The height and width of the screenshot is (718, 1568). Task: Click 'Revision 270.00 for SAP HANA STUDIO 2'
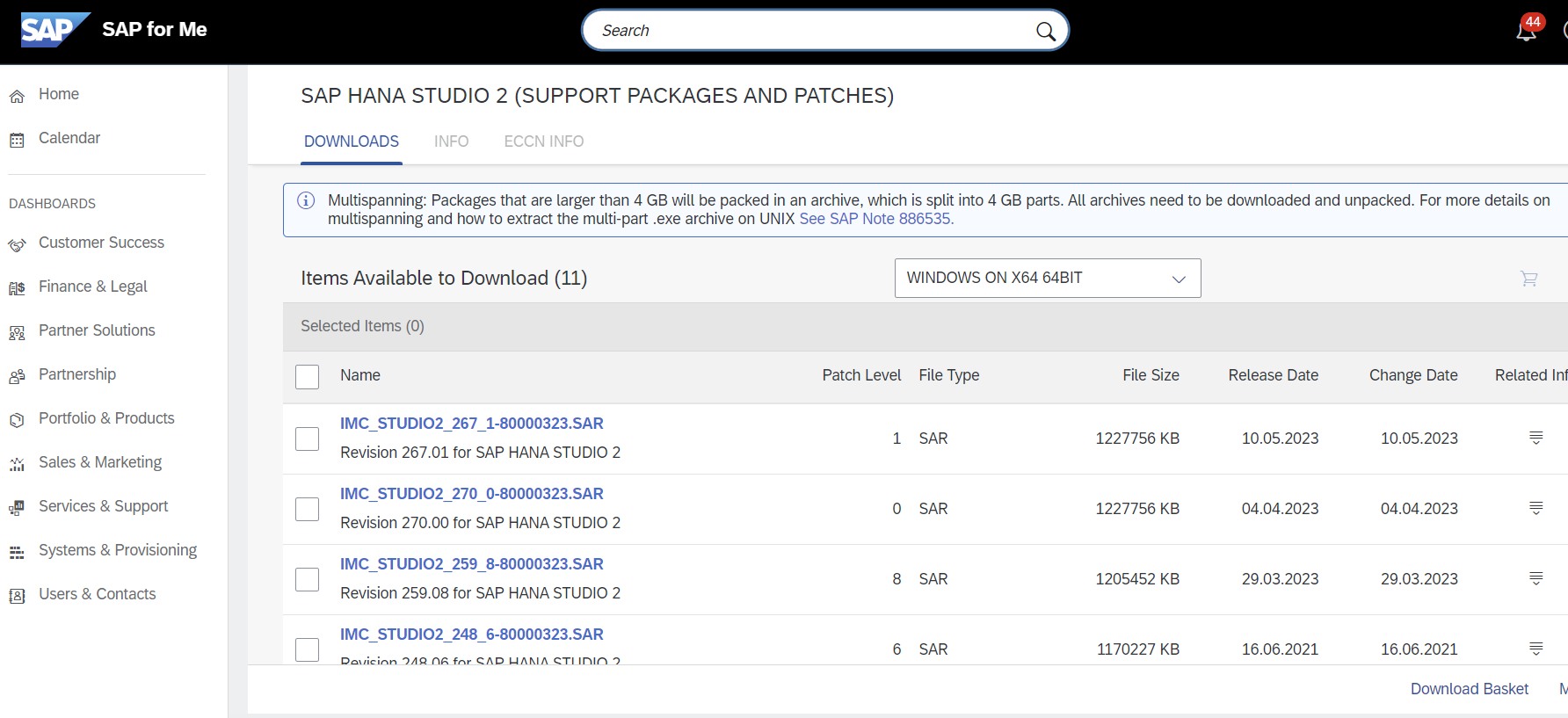click(480, 523)
